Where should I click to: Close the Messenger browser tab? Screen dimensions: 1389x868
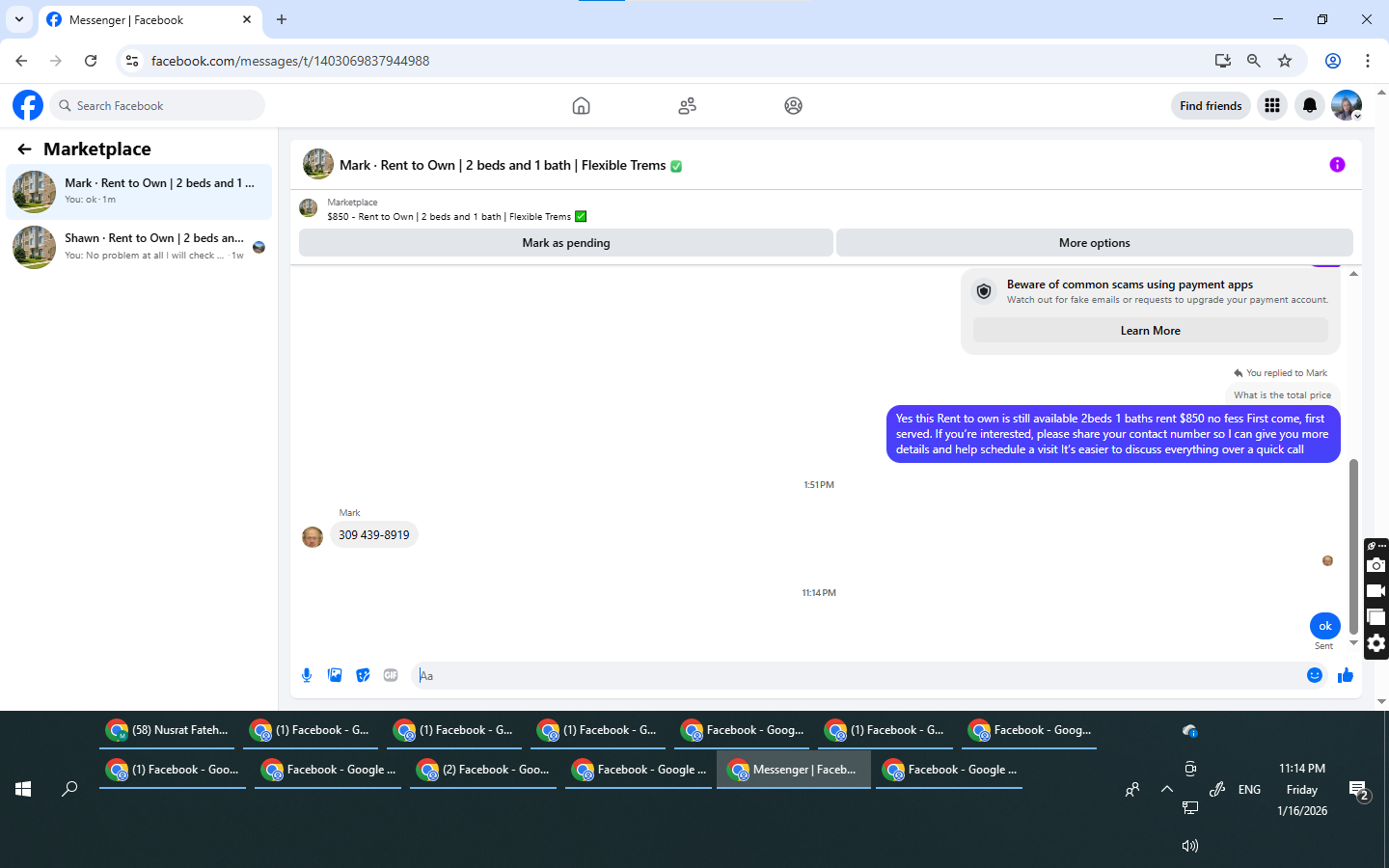coord(247,19)
